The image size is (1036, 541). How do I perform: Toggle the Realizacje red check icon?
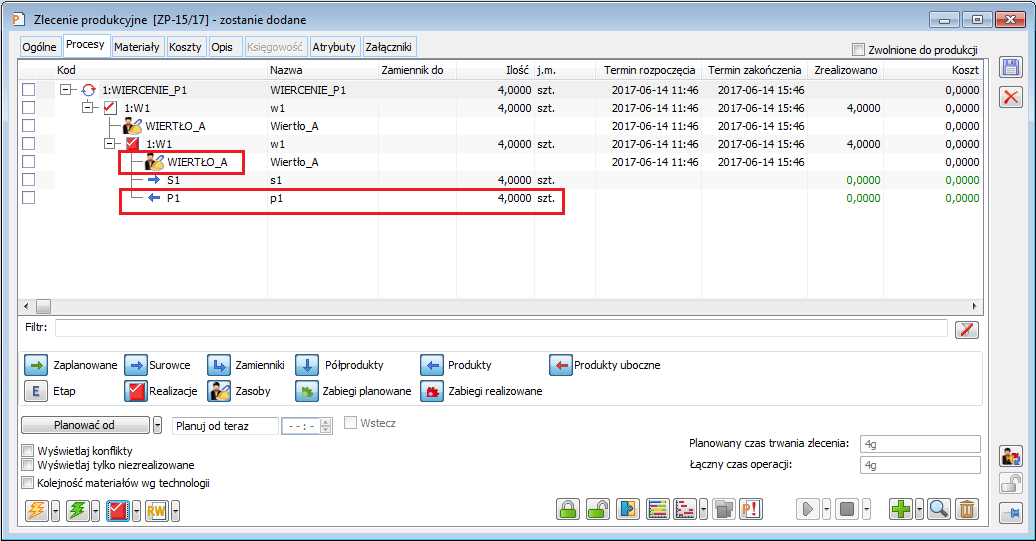[x=136, y=391]
